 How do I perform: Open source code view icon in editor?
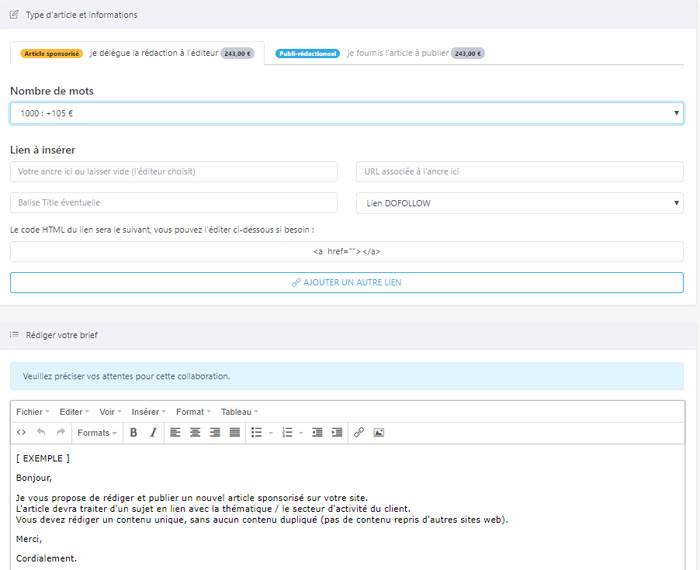[22, 432]
